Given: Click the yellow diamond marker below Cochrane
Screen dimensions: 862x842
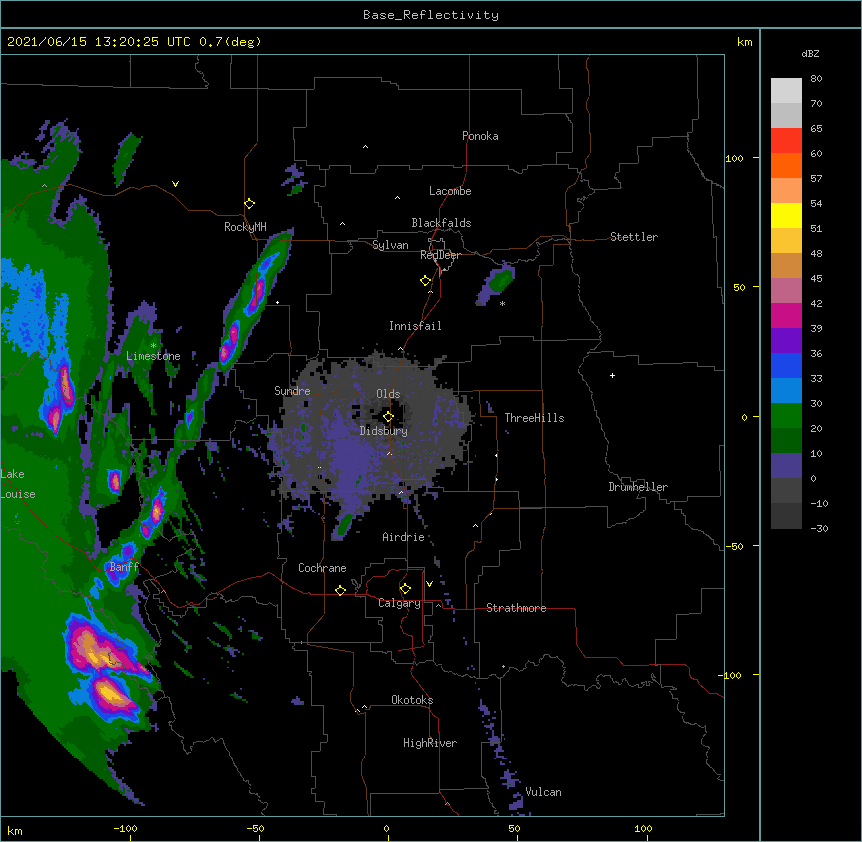Looking at the screenshot, I should (340, 590).
